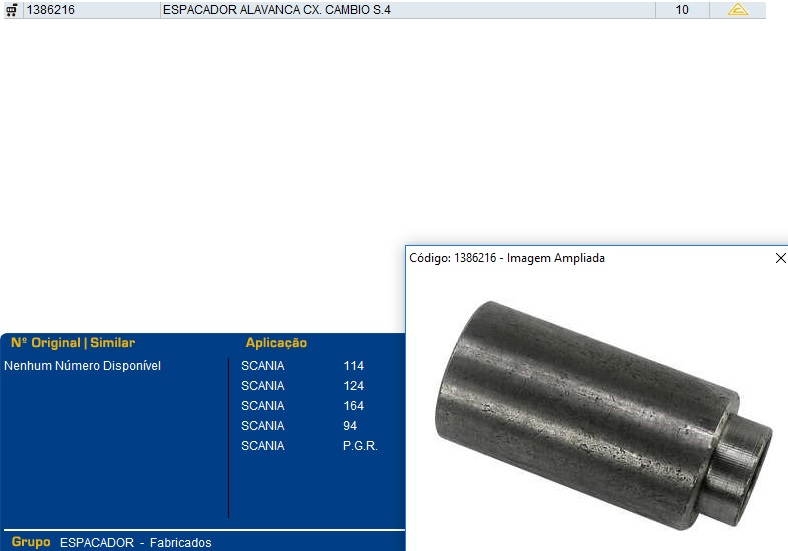Click the quantity value 10

682,10
